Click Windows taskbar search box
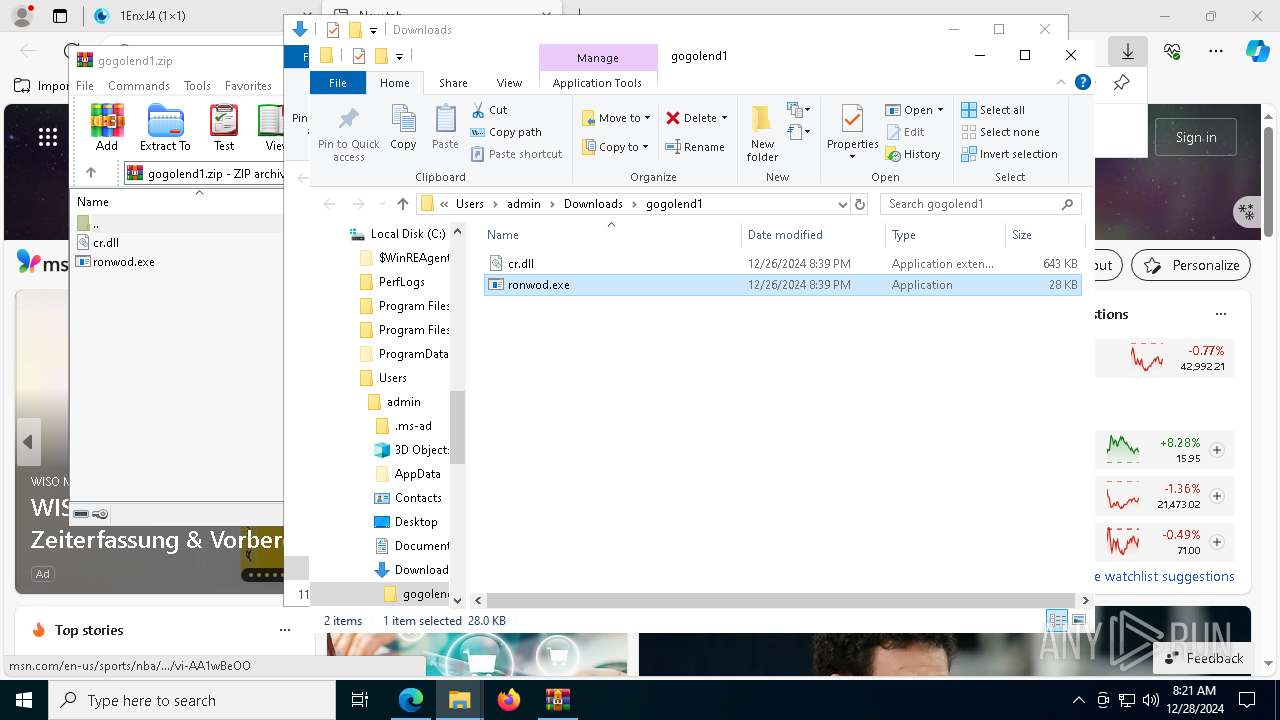This screenshot has width=1280, height=720. pyautogui.click(x=192, y=700)
